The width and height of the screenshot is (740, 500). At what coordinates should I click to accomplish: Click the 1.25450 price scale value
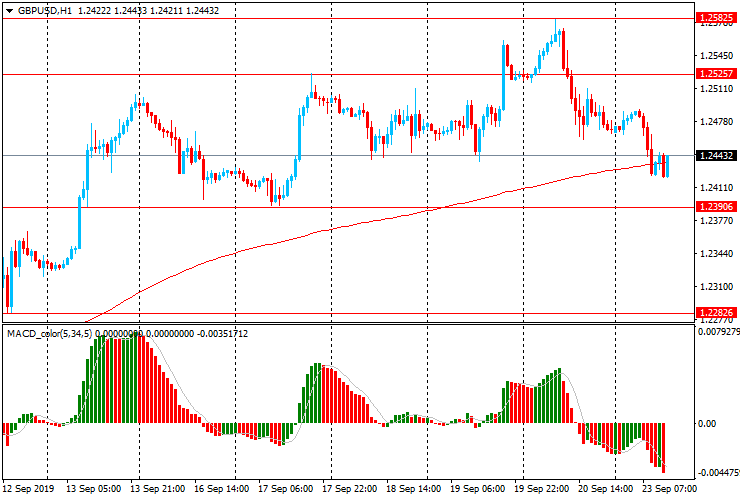[x=716, y=56]
